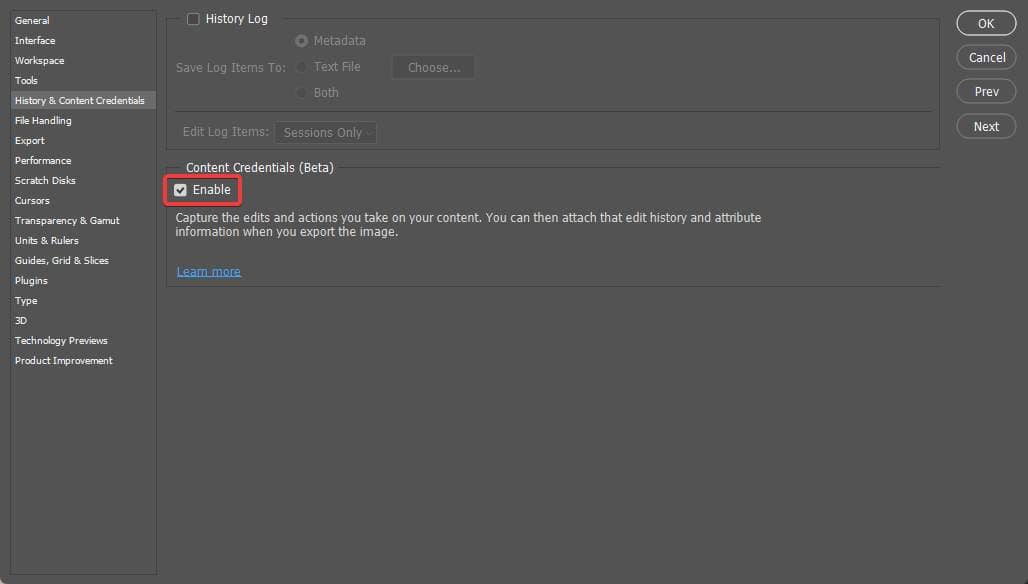The height and width of the screenshot is (584, 1028).
Task: Uncheck Content Credentials Enable checkbox
Action: click(x=180, y=190)
